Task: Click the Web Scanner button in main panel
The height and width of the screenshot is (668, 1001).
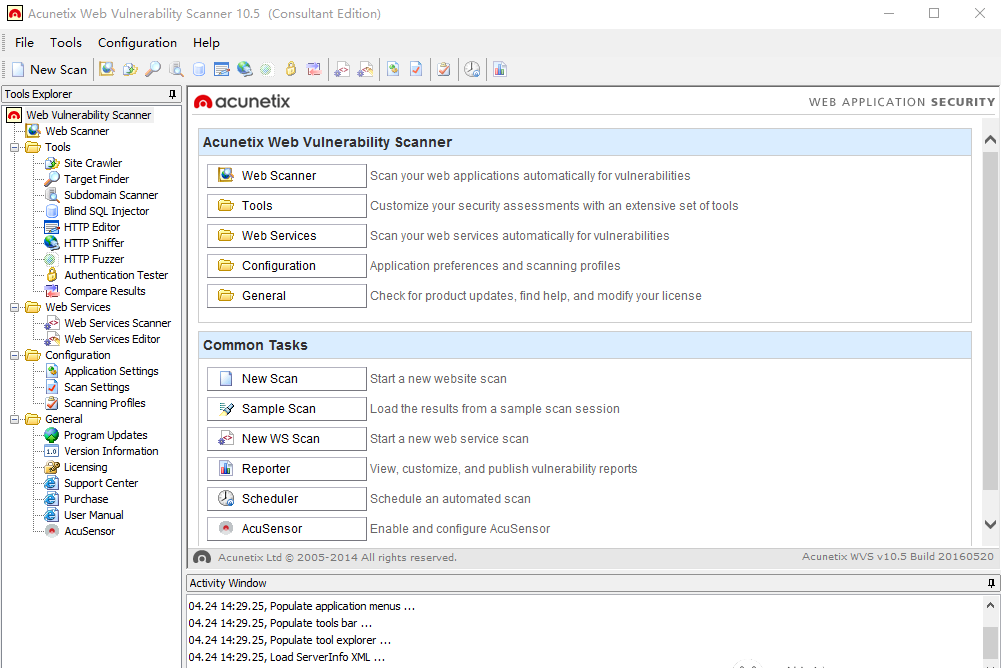Action: (286, 176)
